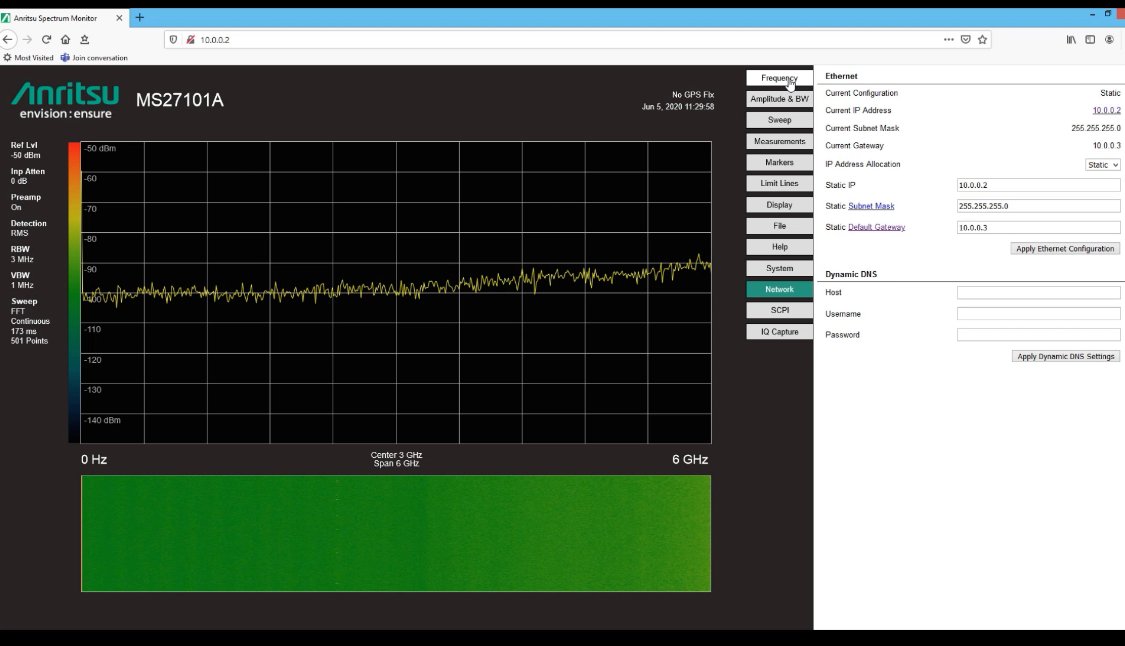Expand the page actions ellipsis menu
The height and width of the screenshot is (646, 1125).
(948, 39)
